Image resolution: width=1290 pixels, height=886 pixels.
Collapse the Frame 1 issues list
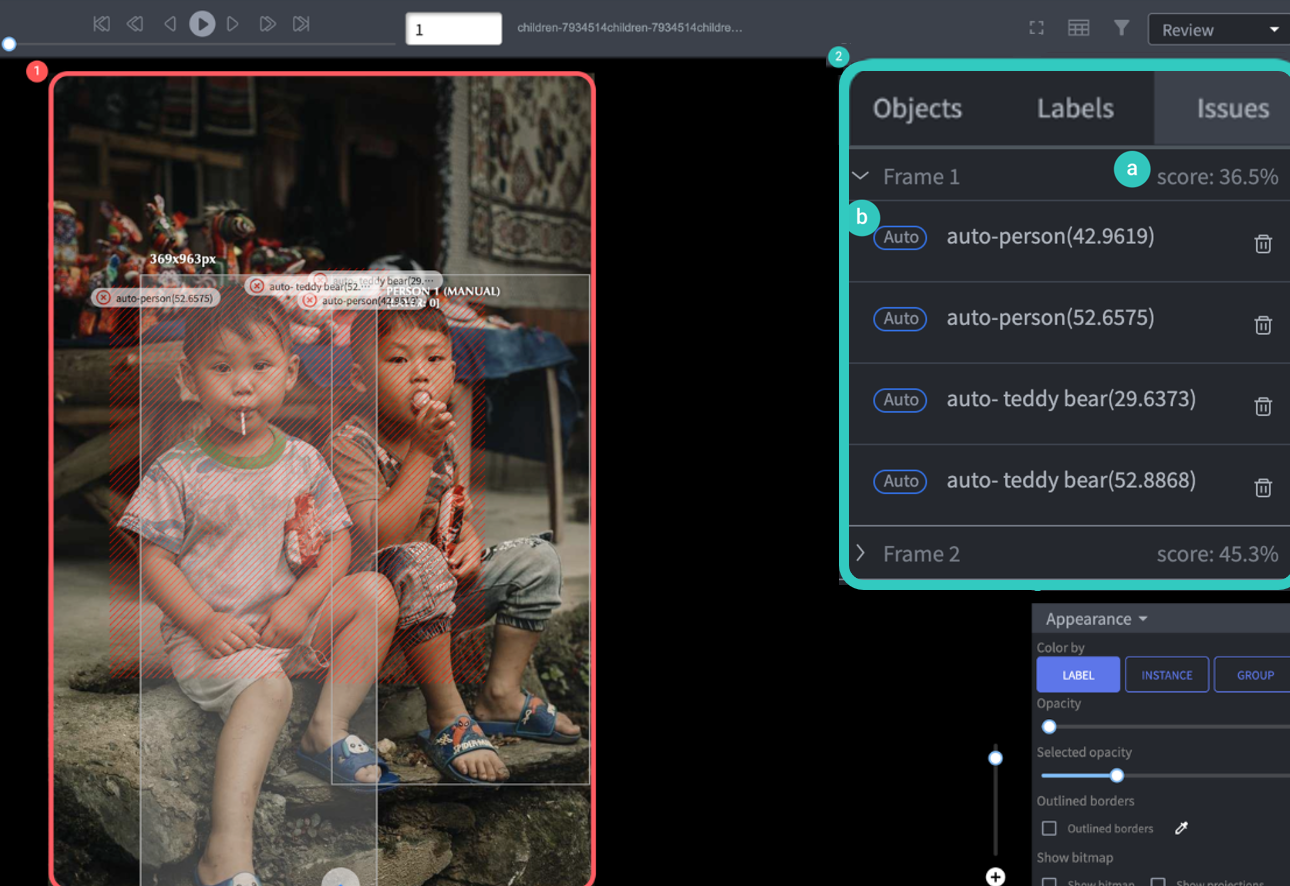pos(861,176)
